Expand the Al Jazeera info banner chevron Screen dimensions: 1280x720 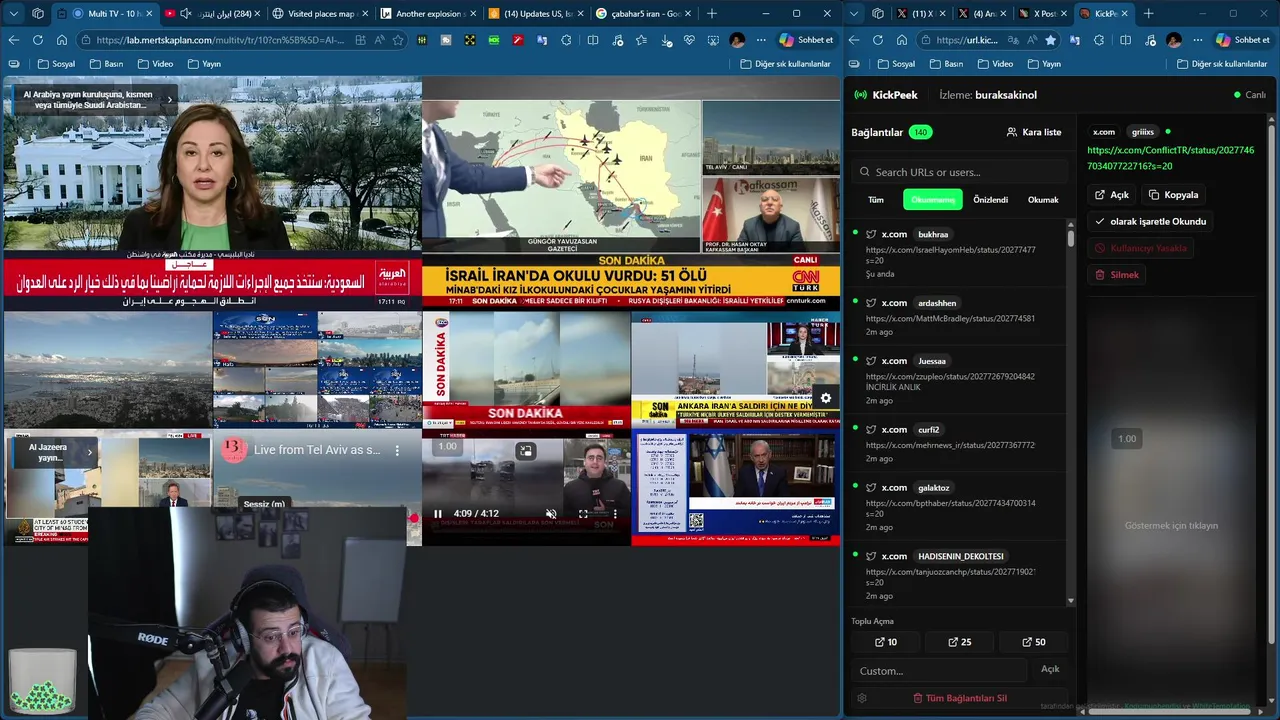(89, 452)
